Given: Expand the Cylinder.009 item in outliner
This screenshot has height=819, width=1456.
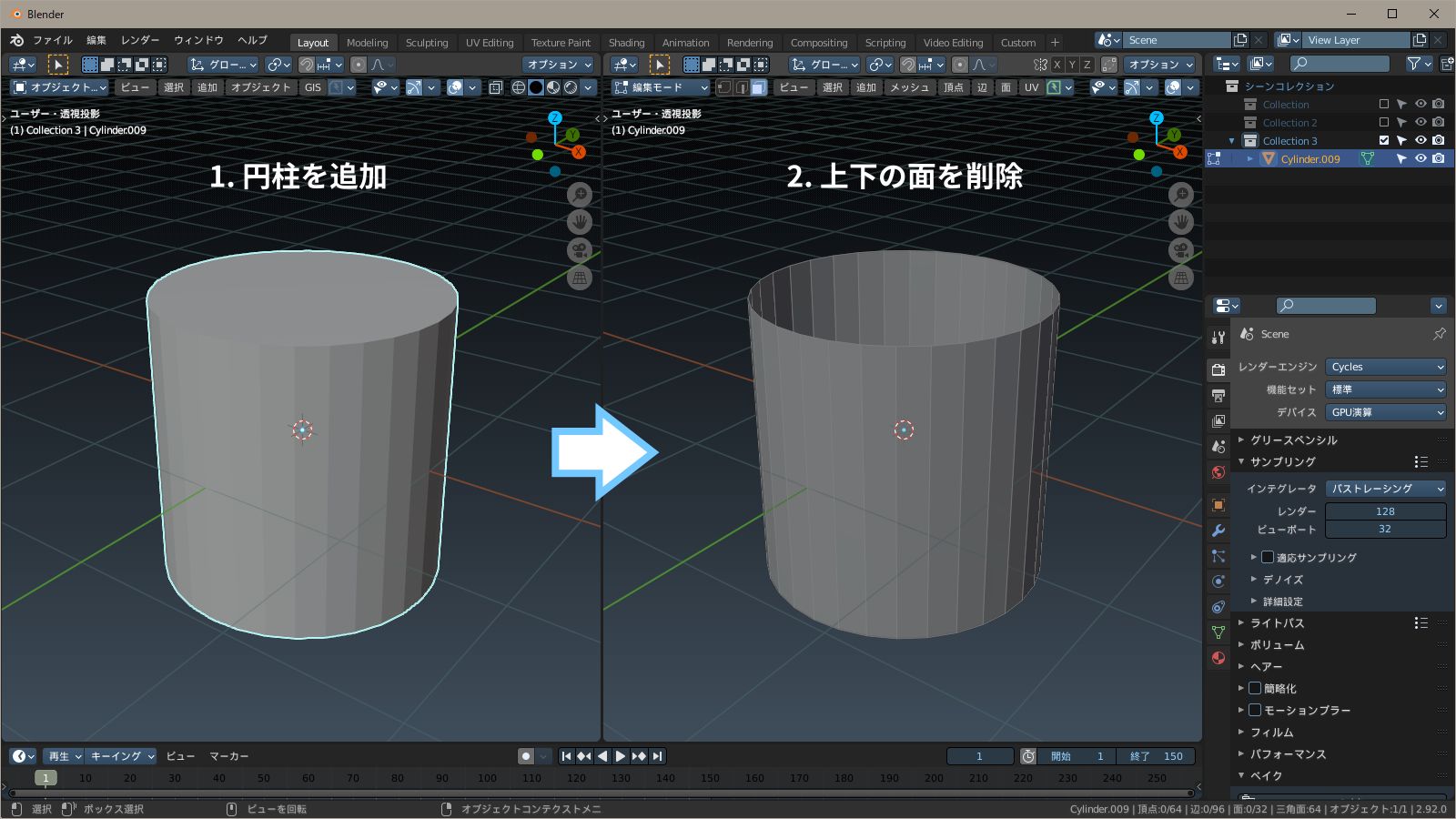Looking at the screenshot, I should 1251,158.
